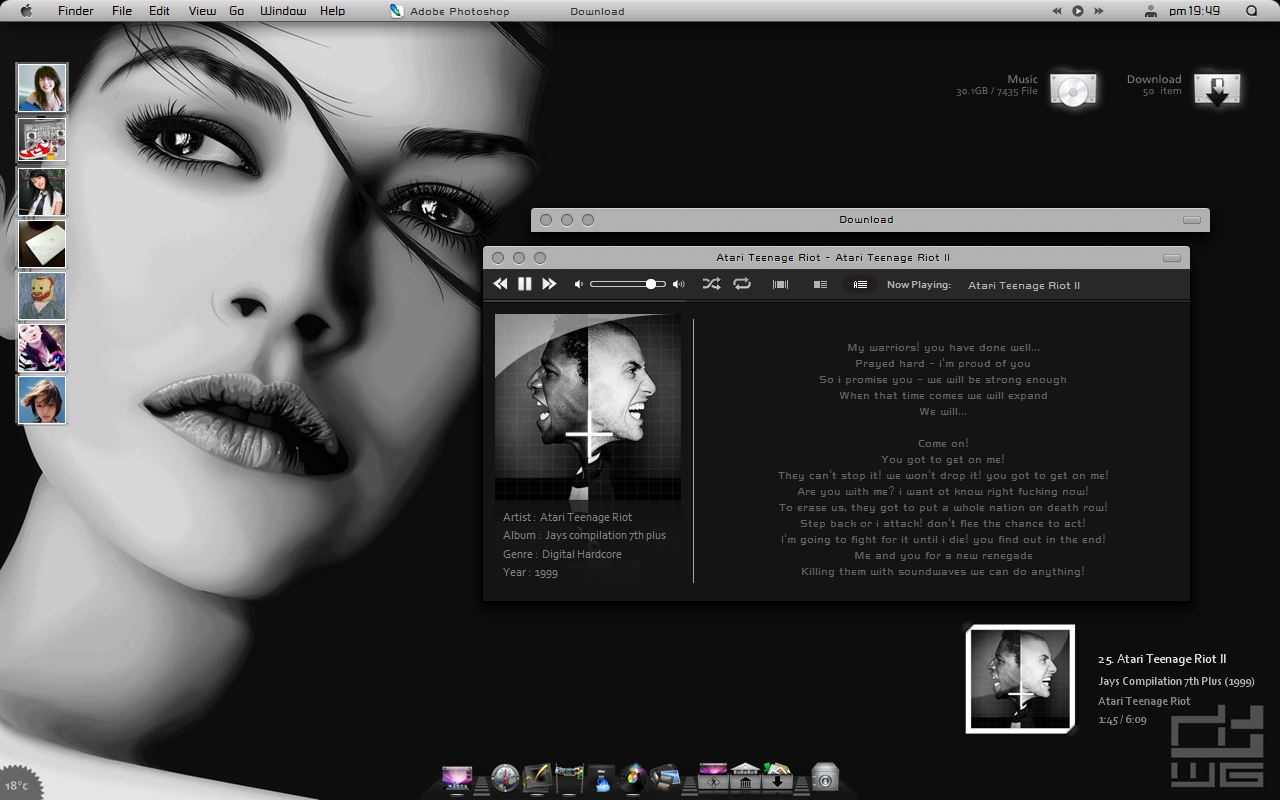Screen dimensions: 1280x800
Task: Open thumbnail of smiling woman in blue
Action: tap(42, 88)
